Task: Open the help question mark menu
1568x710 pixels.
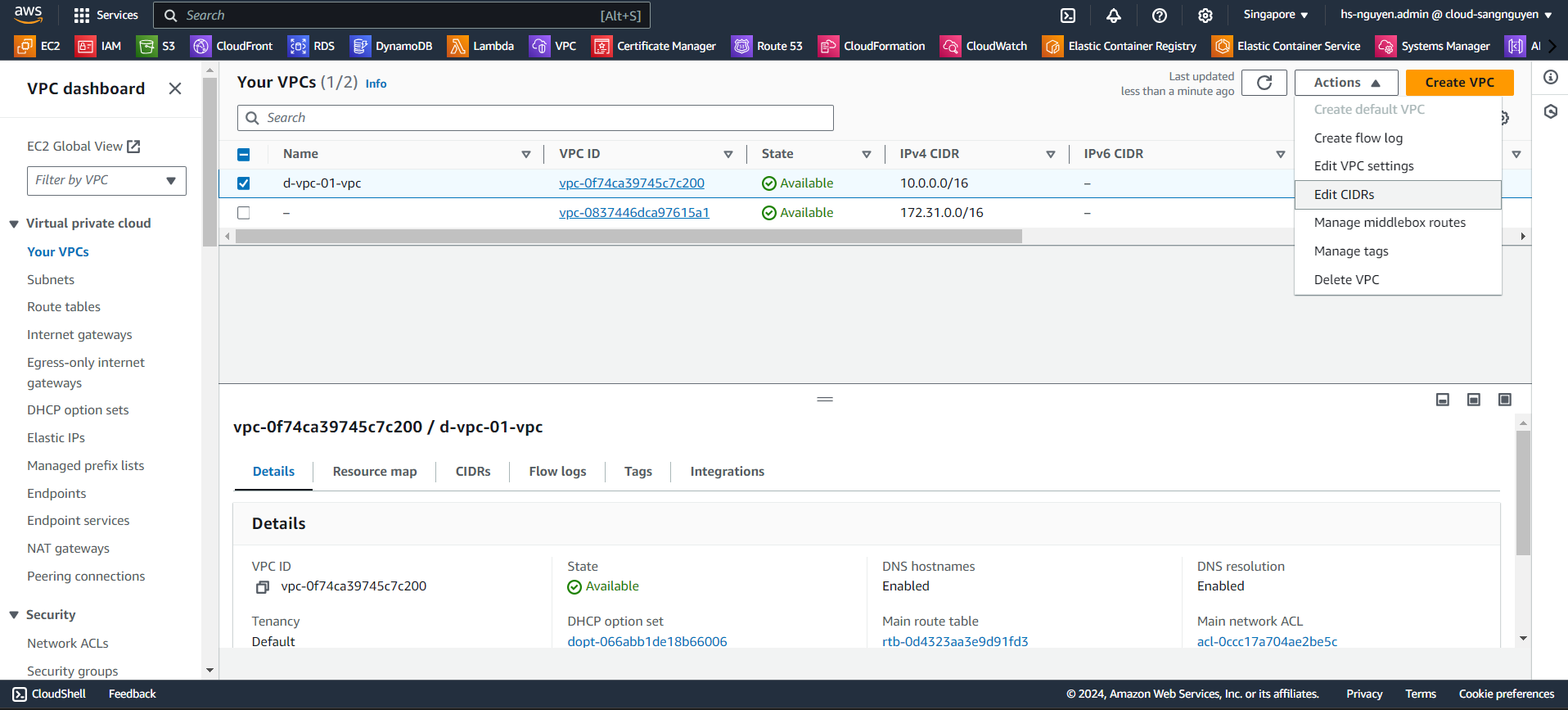Action: pyautogui.click(x=1160, y=15)
